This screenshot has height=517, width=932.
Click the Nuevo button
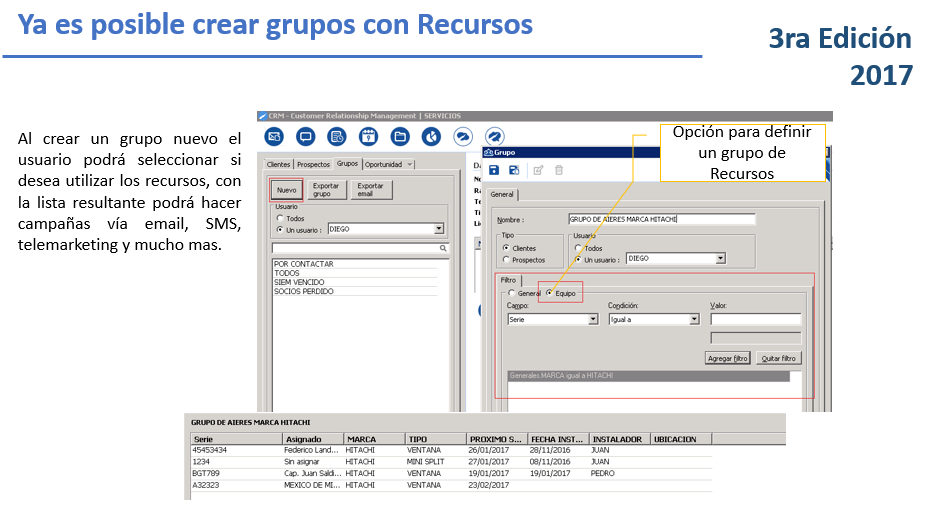coord(286,190)
